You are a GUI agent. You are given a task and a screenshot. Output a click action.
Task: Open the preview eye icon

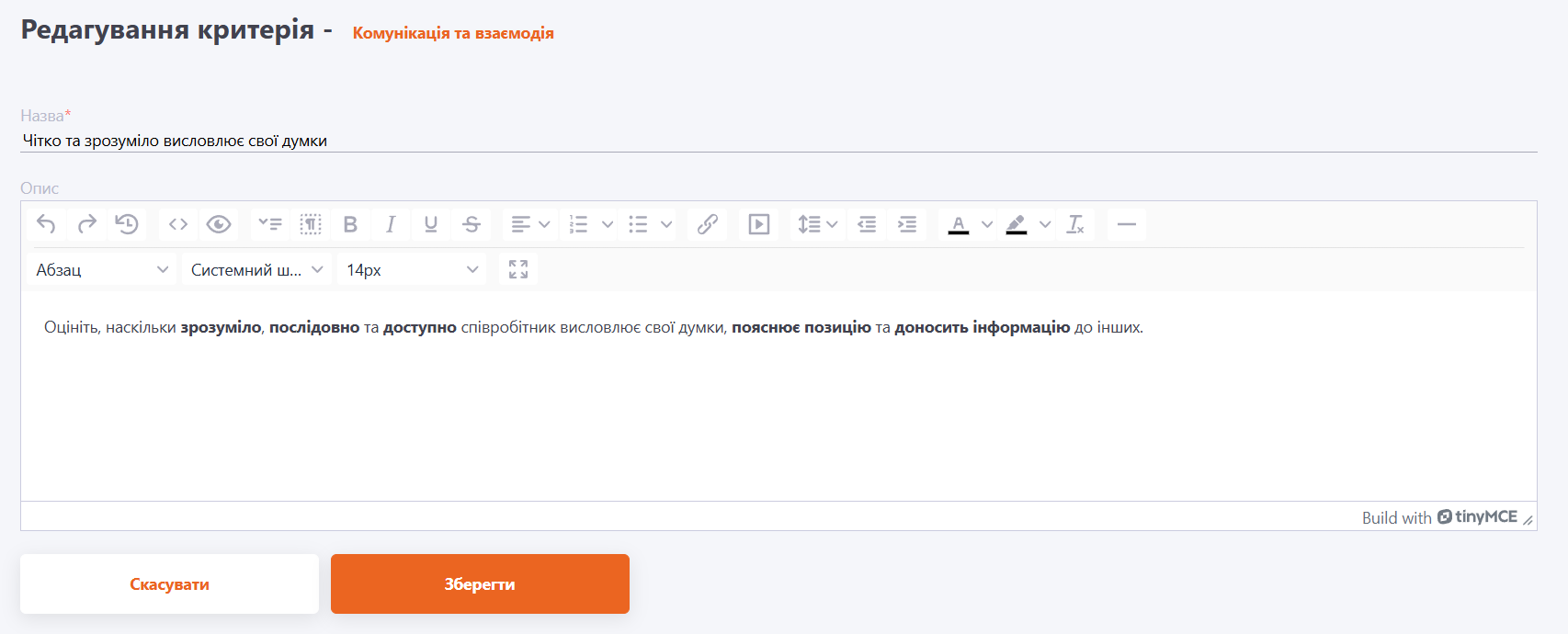[x=219, y=224]
